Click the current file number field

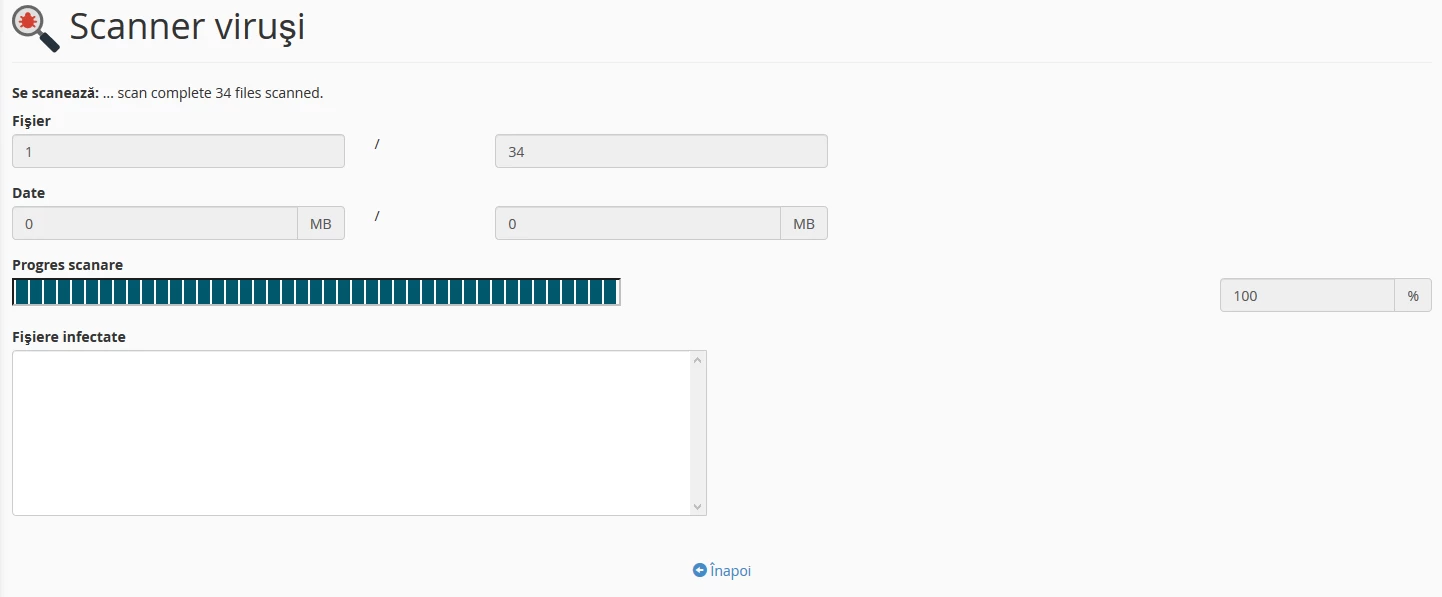click(x=178, y=151)
